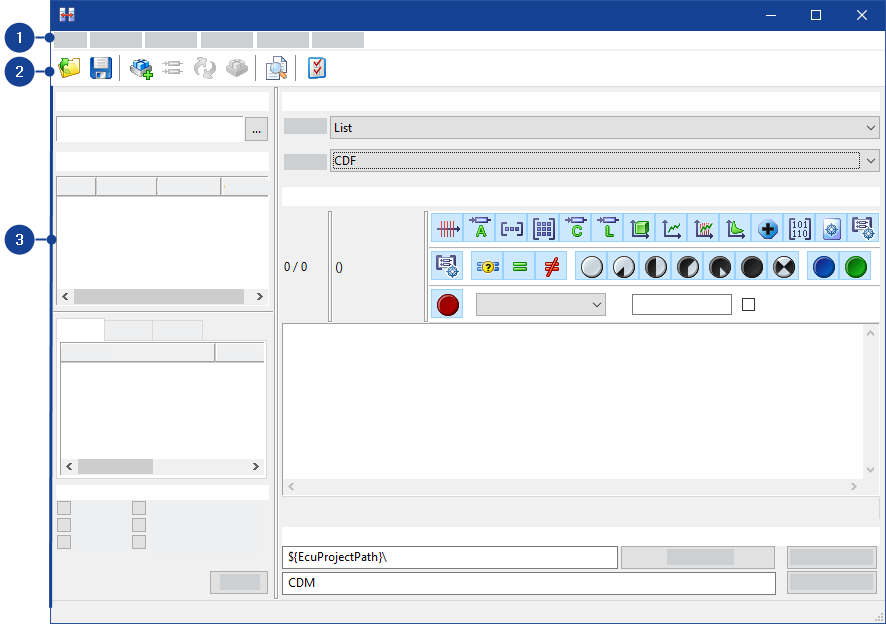Click the 3D green cube icon
Viewport: 886px width, 624px height.
click(640, 228)
